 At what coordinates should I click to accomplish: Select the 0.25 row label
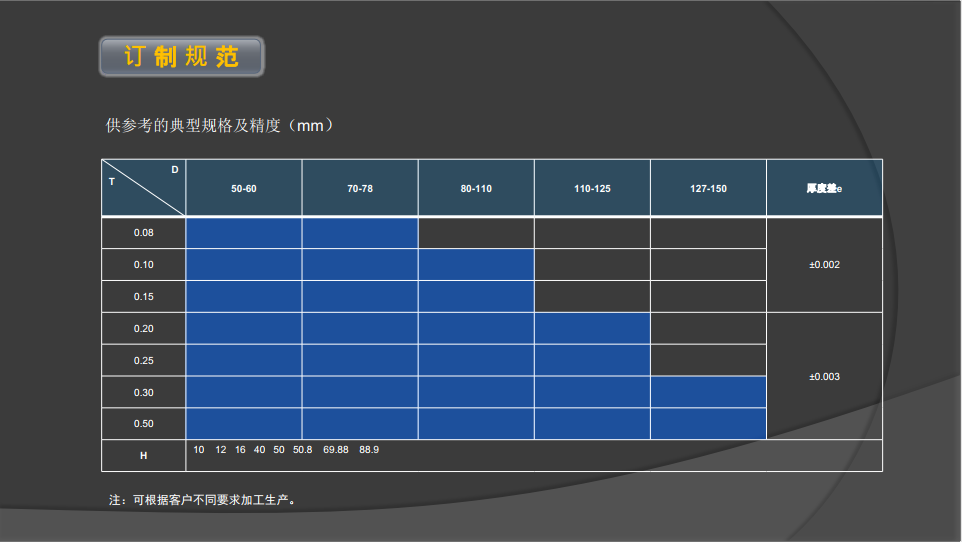pyautogui.click(x=144, y=361)
